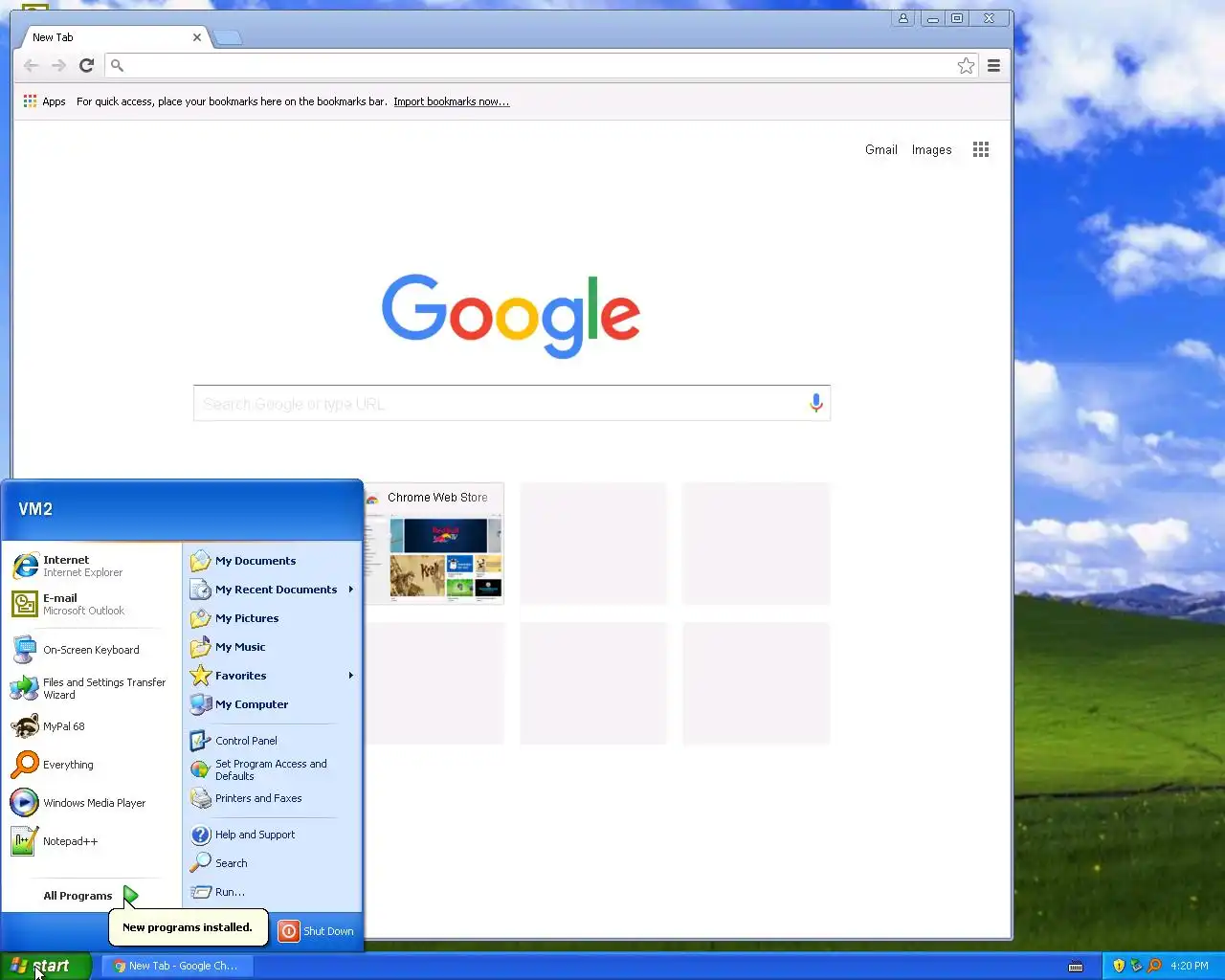
Task: Open the Run dialog
Action: pyautogui.click(x=272, y=892)
